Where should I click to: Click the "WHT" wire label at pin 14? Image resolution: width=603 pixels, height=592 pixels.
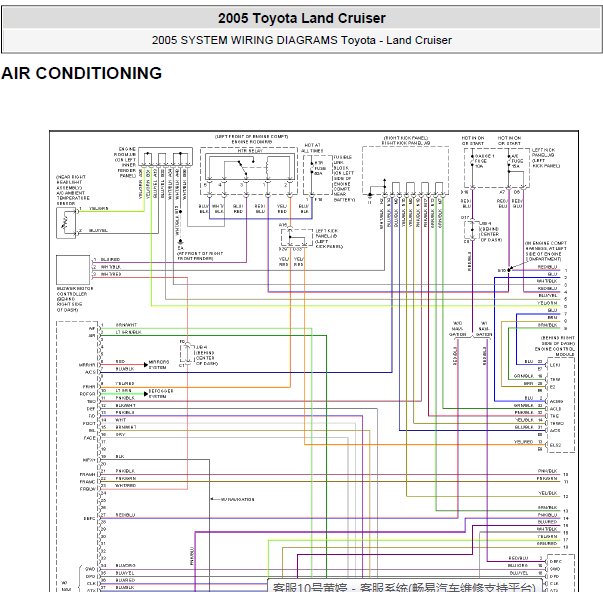point(121,420)
